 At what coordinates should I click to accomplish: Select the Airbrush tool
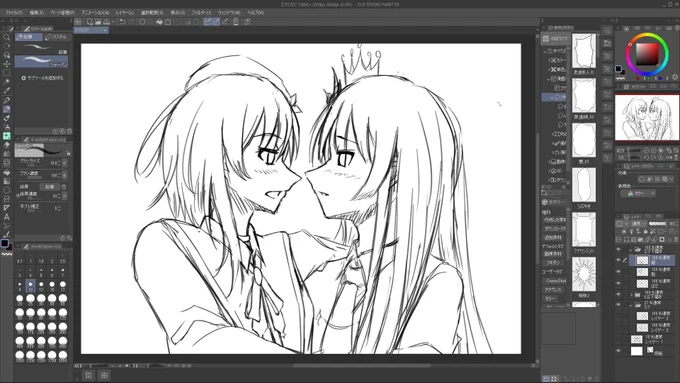(x=7, y=127)
